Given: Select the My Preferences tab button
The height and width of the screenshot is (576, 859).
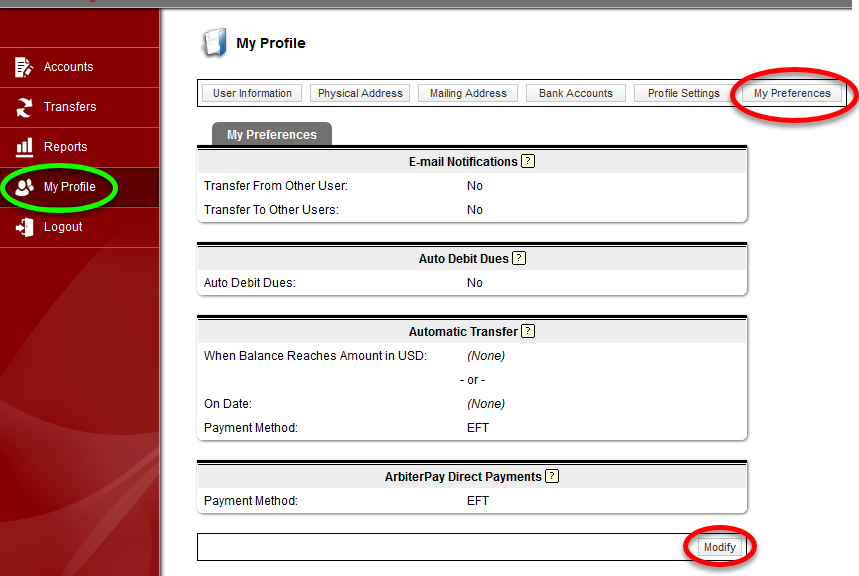Looking at the screenshot, I should (x=792, y=93).
